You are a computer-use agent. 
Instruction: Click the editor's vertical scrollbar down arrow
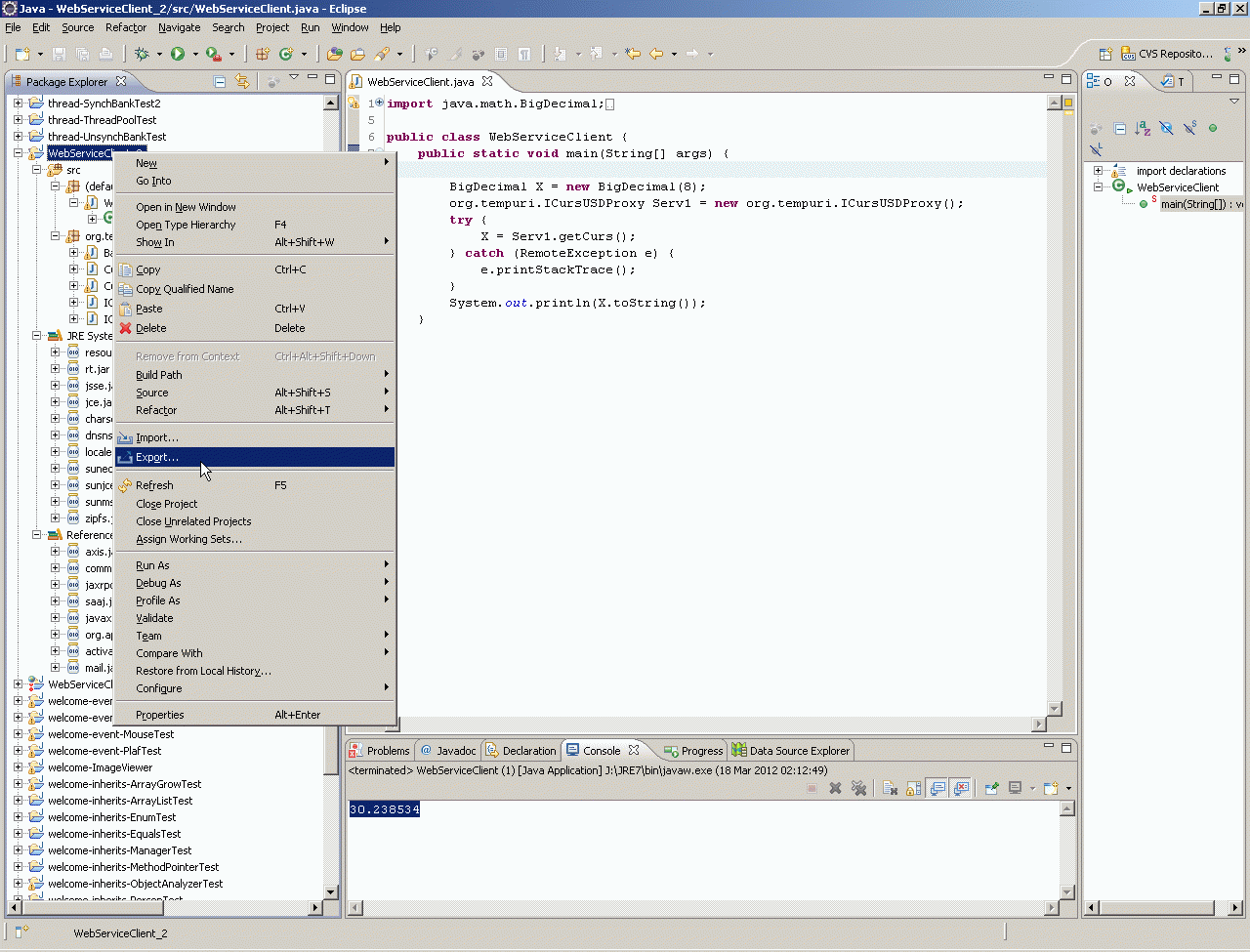pyautogui.click(x=1055, y=709)
